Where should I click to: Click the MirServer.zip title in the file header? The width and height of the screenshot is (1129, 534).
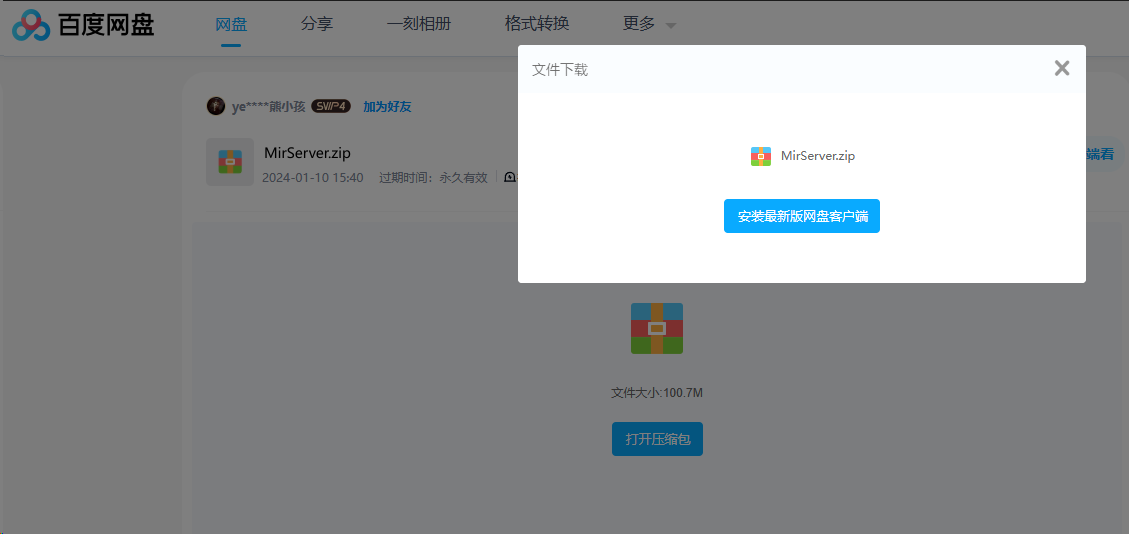(x=307, y=153)
